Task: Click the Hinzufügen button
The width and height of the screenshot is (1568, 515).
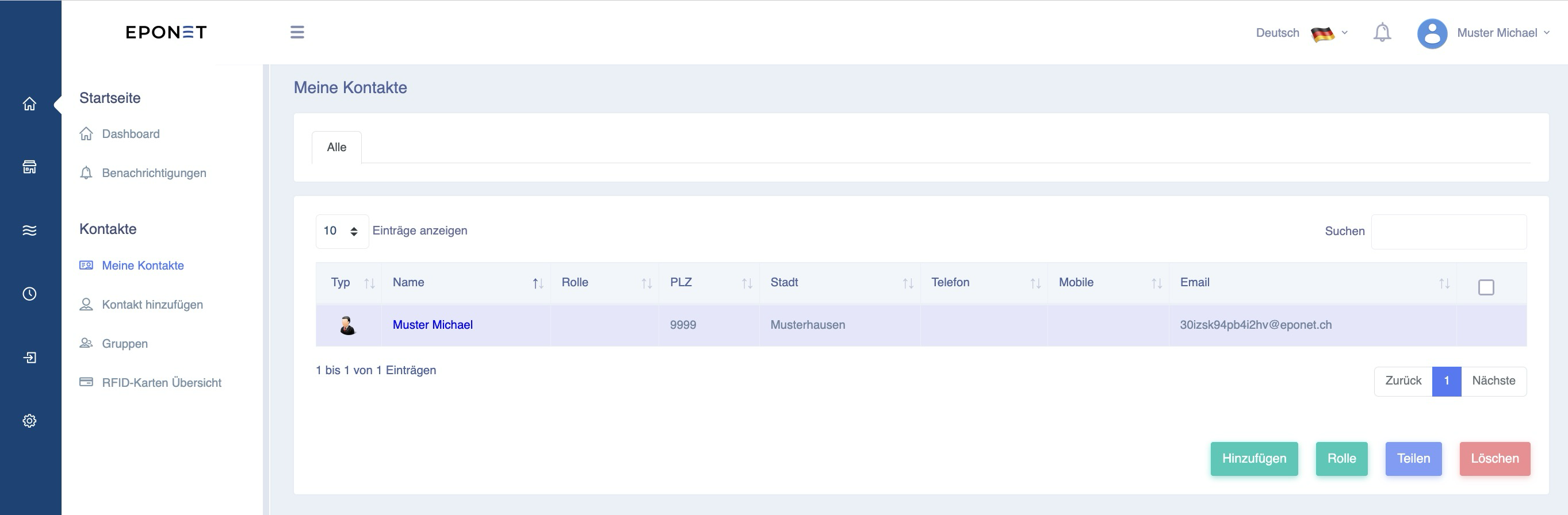Action: coord(1254,459)
